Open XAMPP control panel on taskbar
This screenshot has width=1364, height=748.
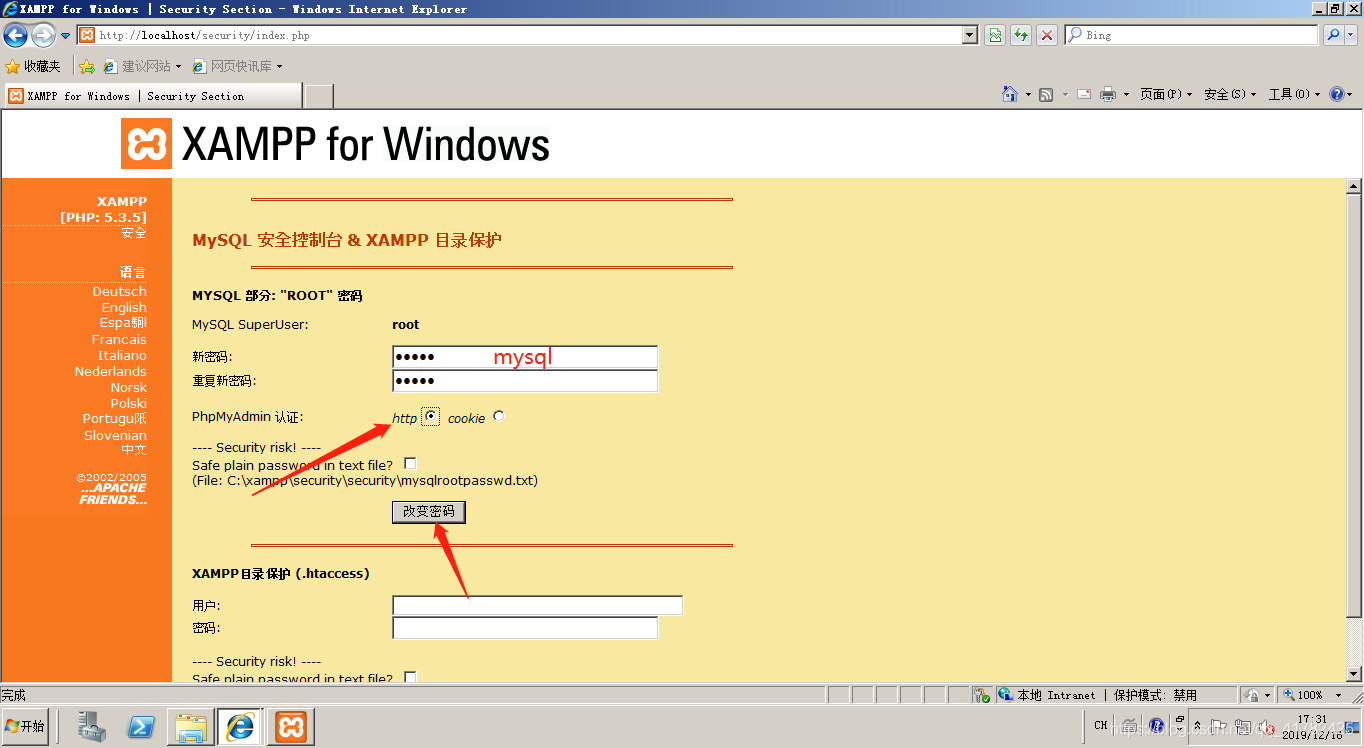pos(291,727)
